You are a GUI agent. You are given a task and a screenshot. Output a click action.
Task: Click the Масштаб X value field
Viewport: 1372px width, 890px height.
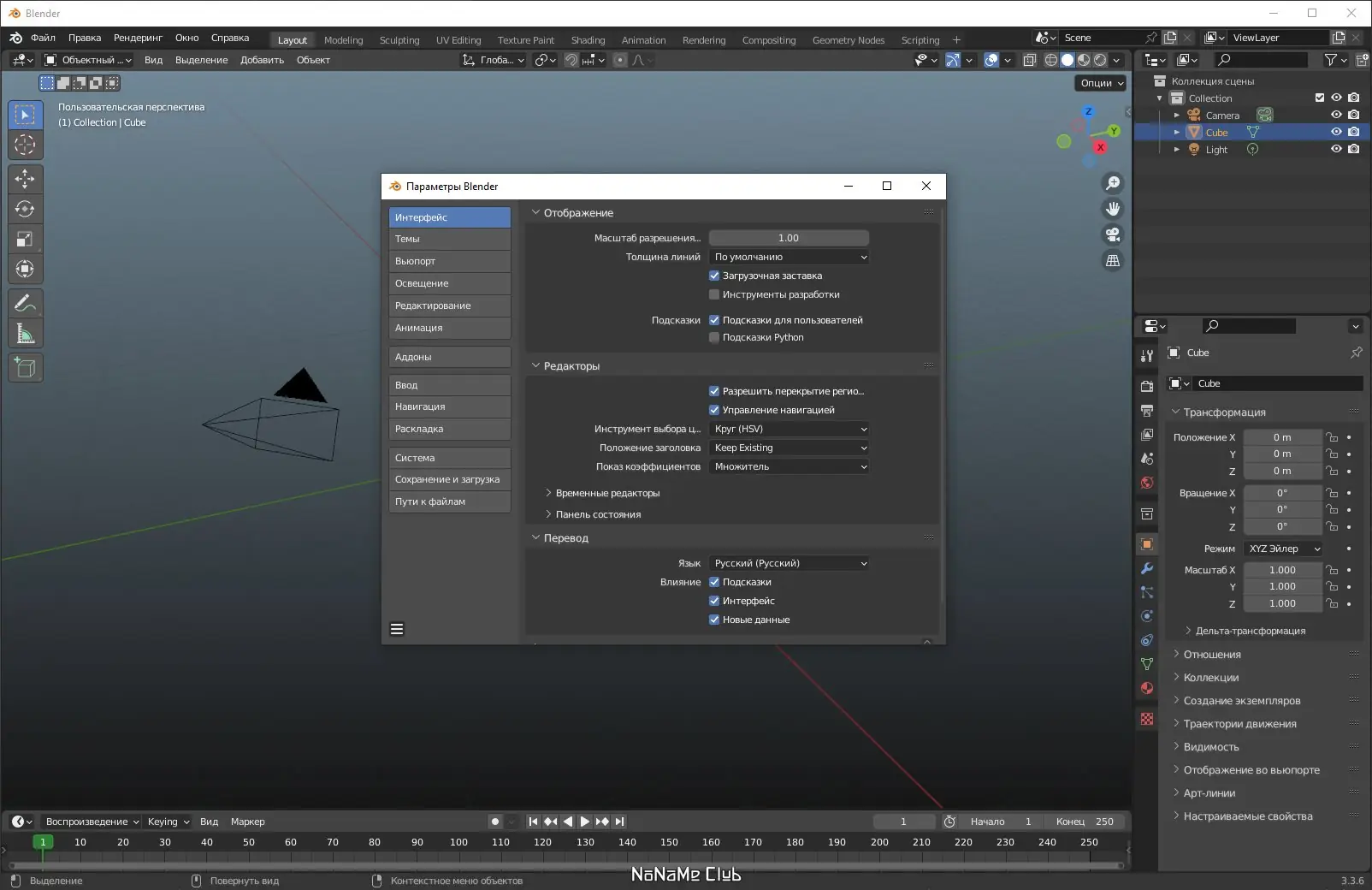click(x=1282, y=570)
